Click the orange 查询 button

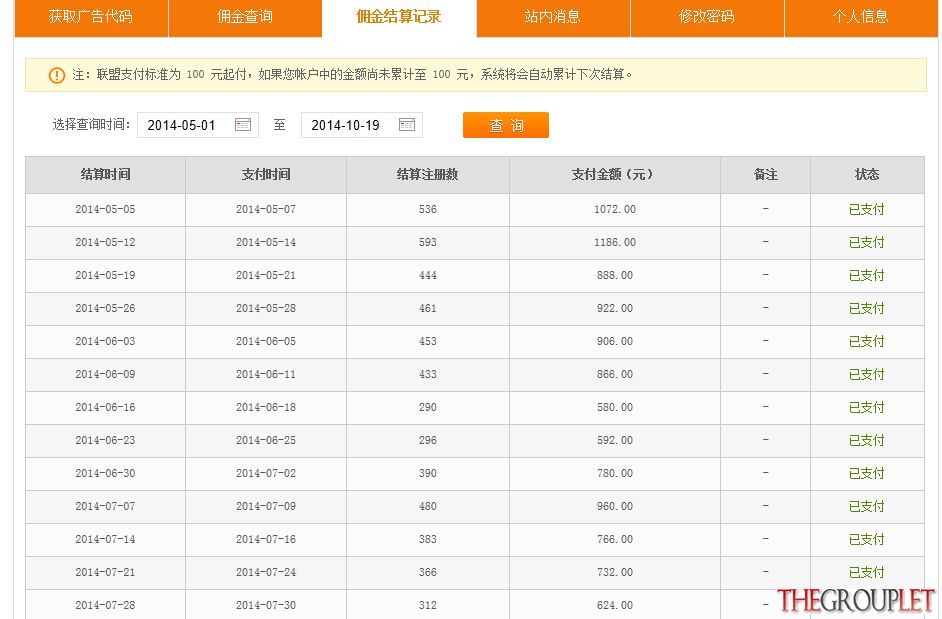click(506, 125)
